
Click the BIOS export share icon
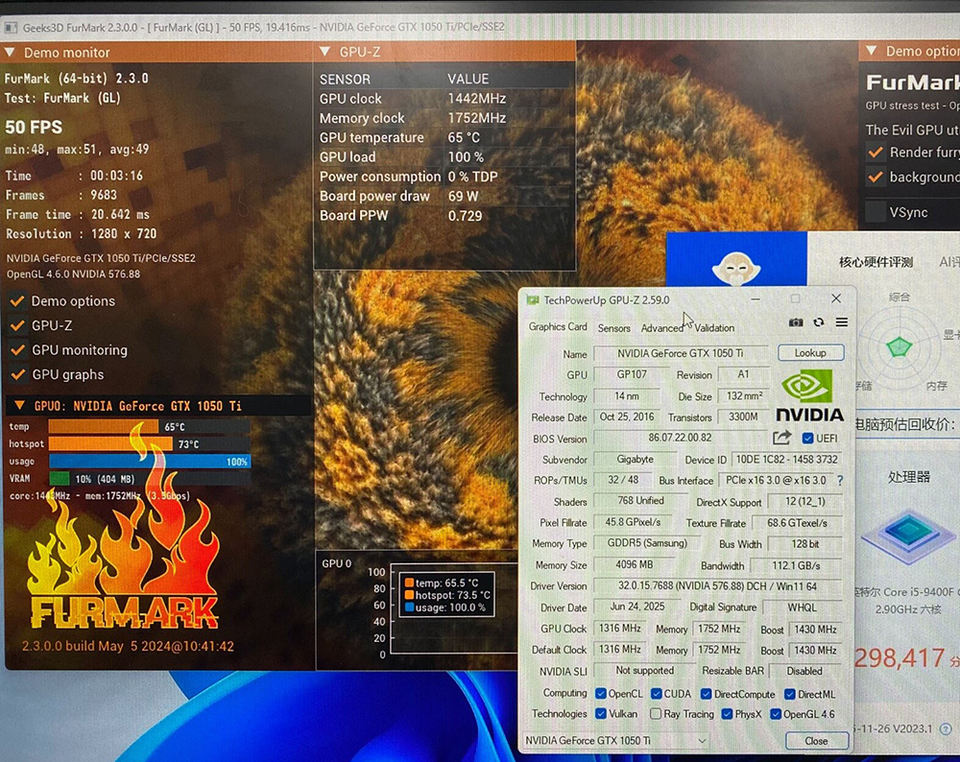(782, 438)
